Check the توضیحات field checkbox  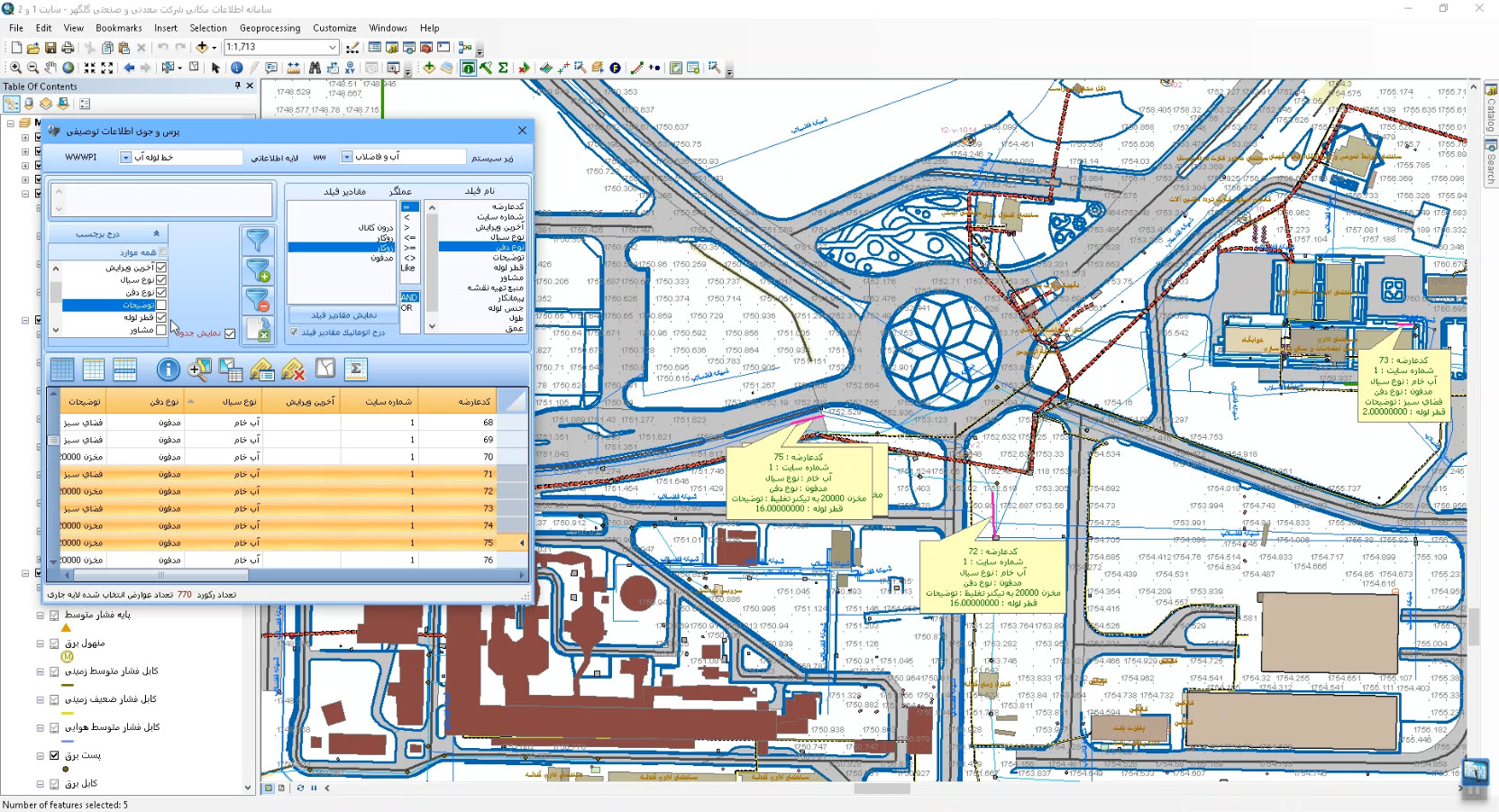tap(161, 305)
